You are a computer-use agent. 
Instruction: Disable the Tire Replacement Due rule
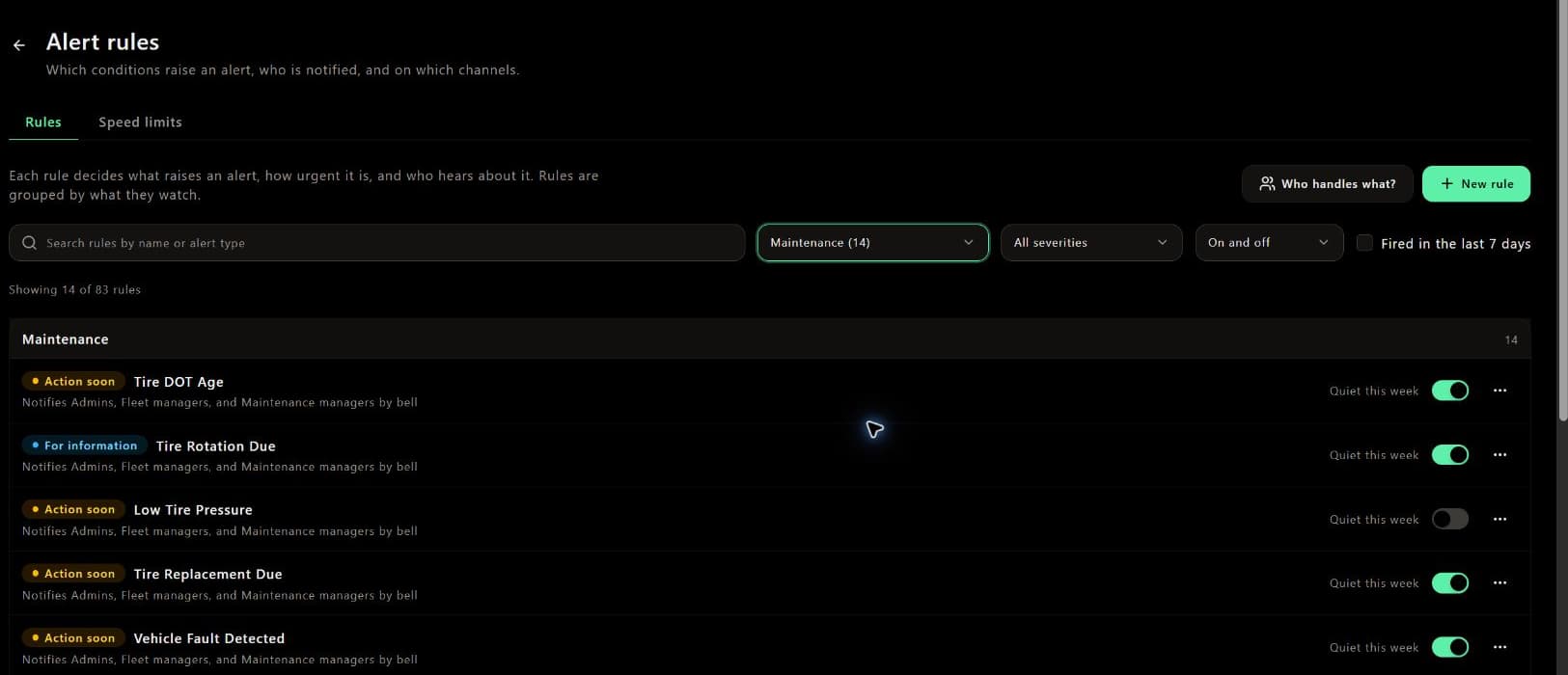[1450, 583]
